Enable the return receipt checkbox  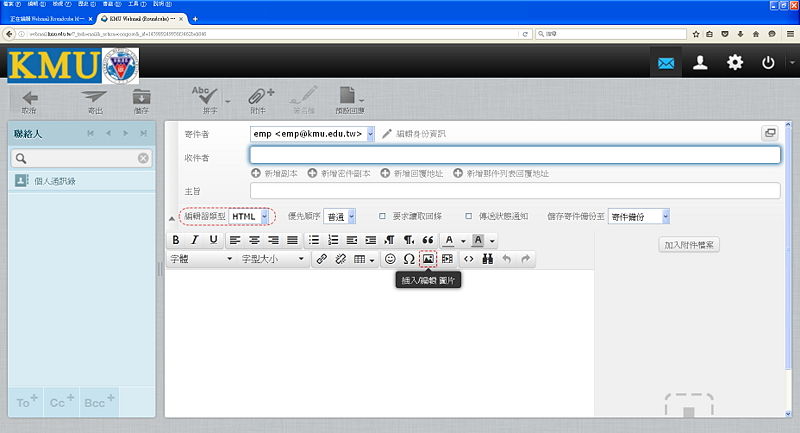382,216
